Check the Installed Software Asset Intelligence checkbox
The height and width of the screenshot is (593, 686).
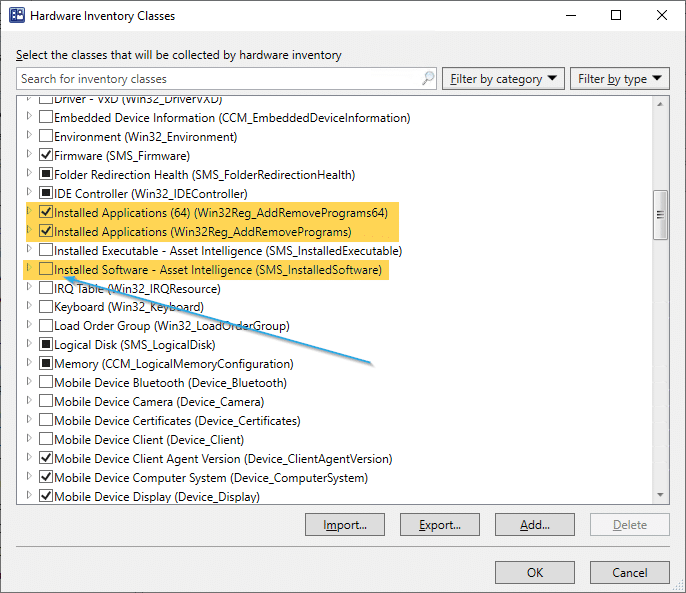coord(45,270)
